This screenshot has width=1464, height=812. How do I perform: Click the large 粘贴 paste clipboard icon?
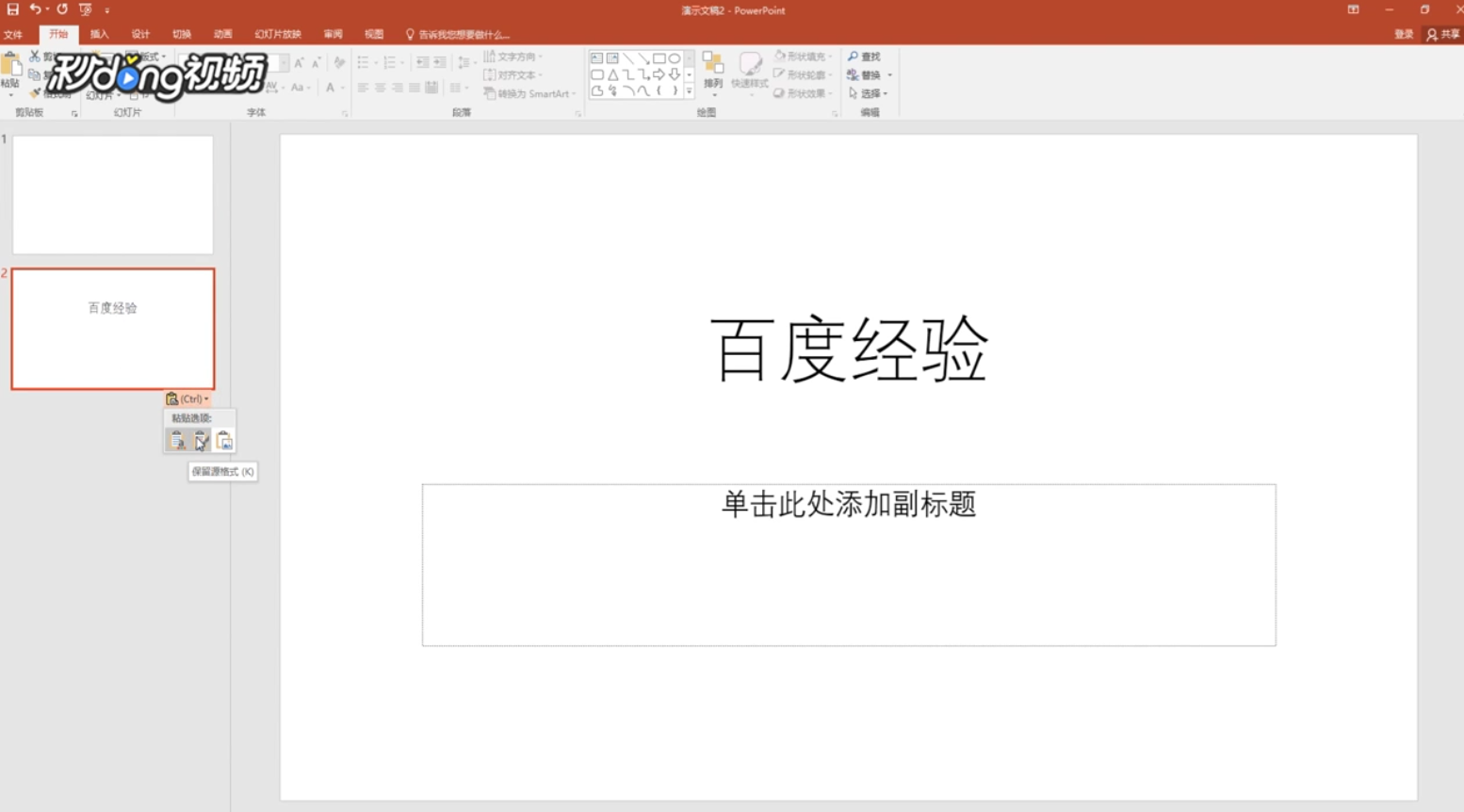[x=10, y=66]
